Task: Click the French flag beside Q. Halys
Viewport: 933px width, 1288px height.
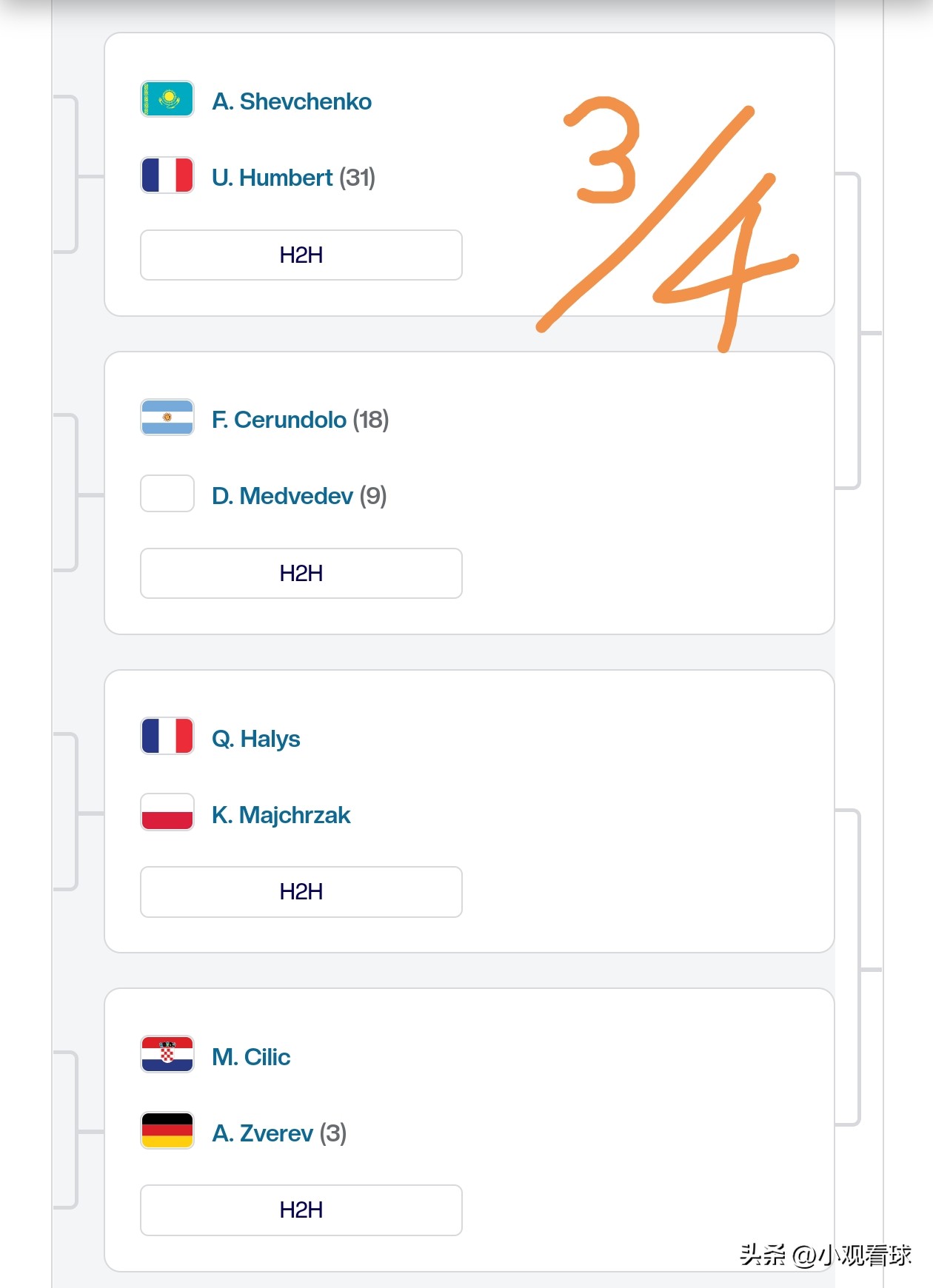Action: coord(167,737)
